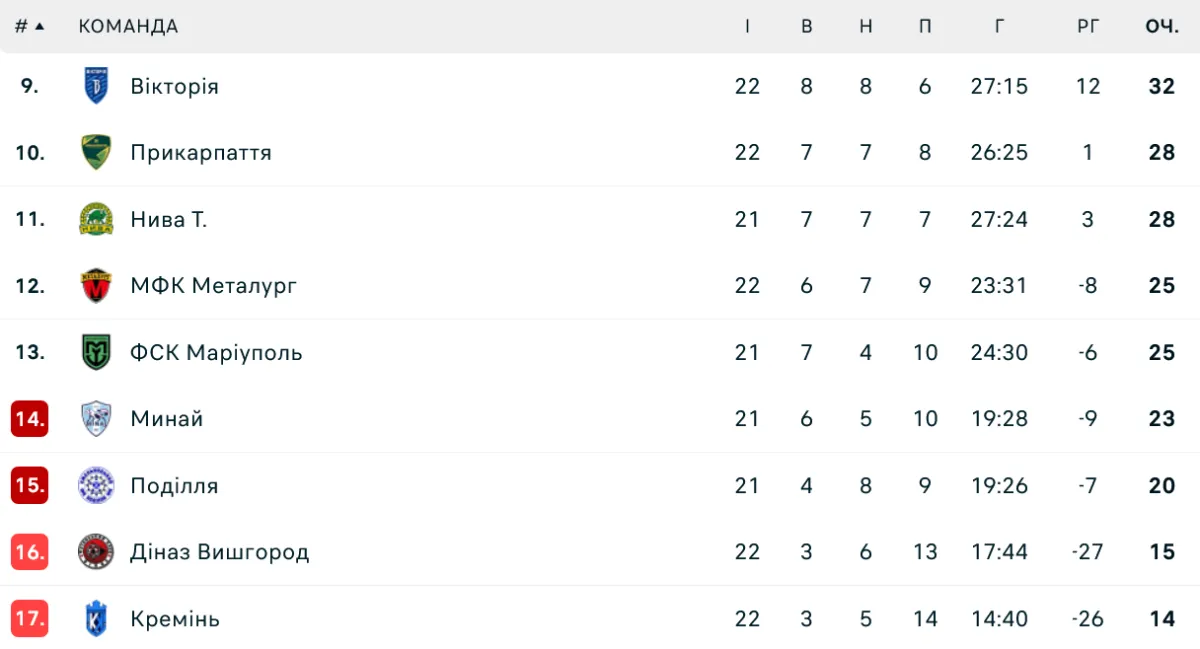Open the Кремінь blue crest
1200x649 pixels.
coord(96,619)
